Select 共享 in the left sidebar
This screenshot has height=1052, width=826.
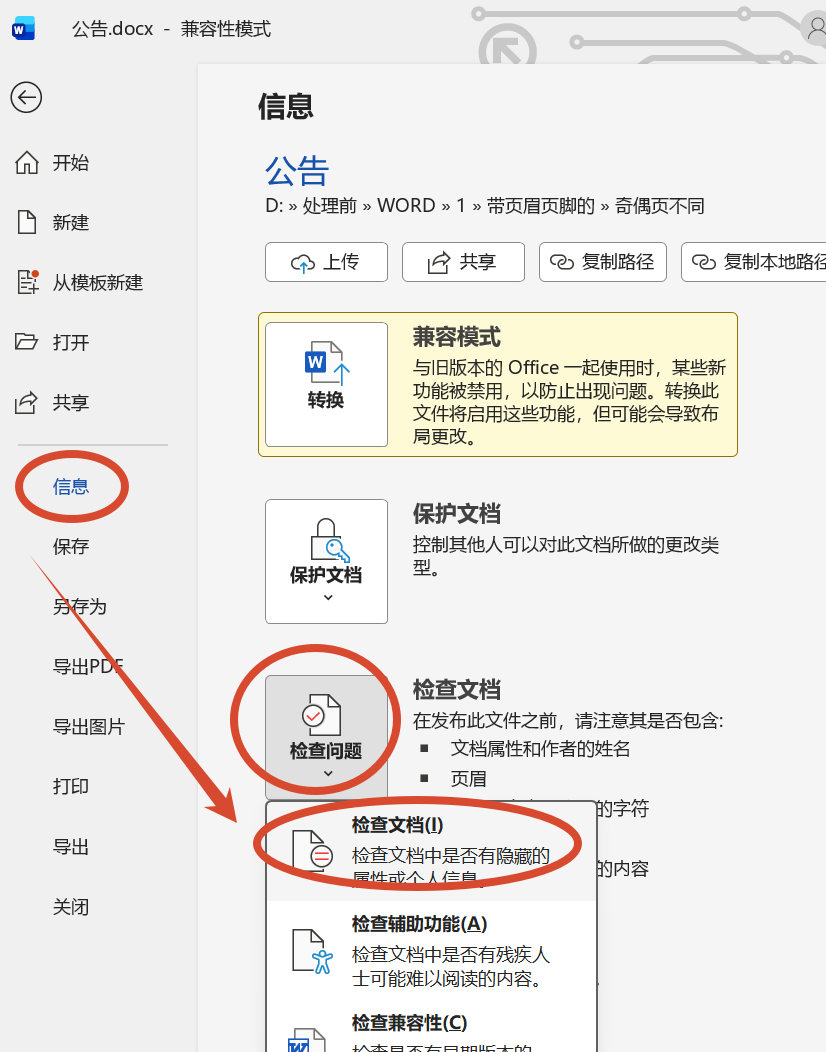[70, 402]
